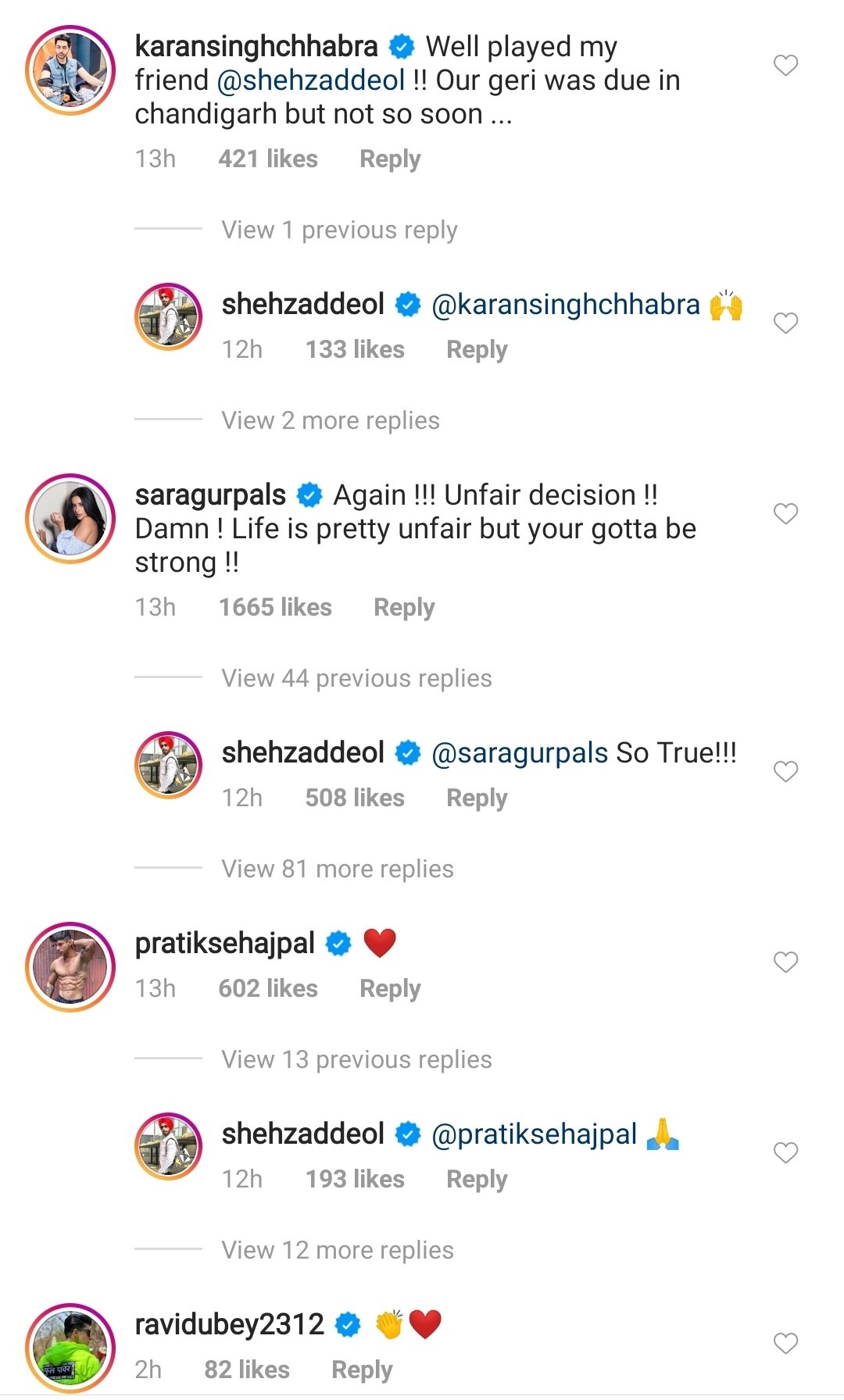This screenshot has width=844, height=1400.
Task: Expand View 12 more replies
Action: pos(337,1251)
